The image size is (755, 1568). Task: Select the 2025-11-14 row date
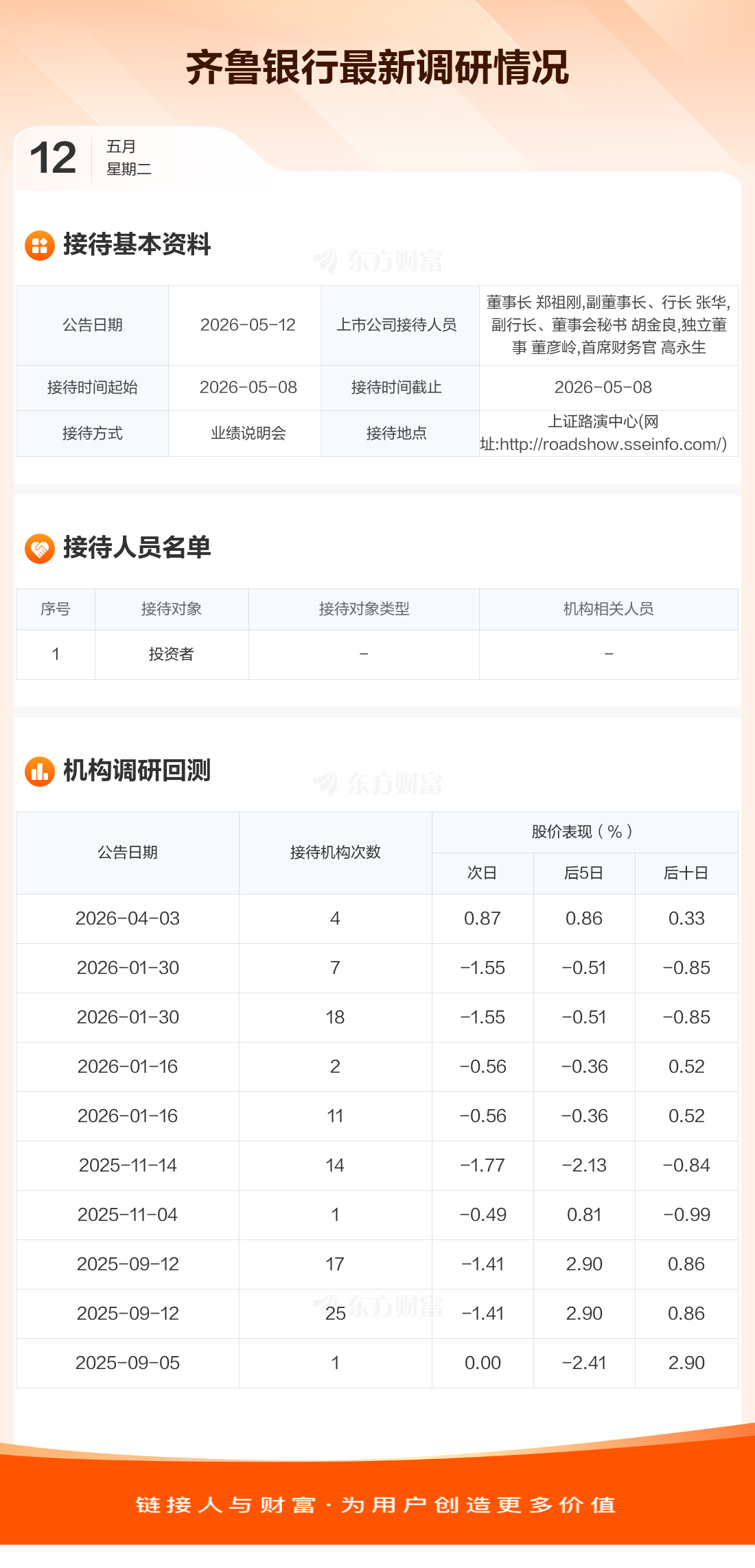tap(128, 1165)
